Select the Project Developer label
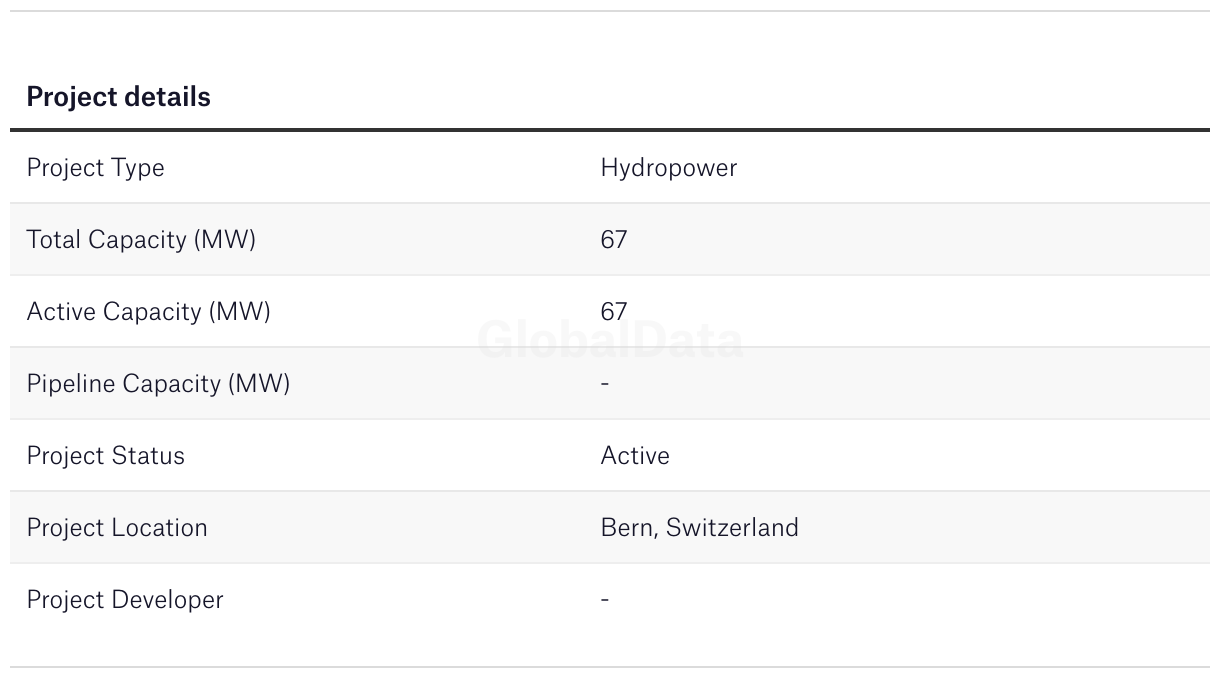Image resolution: width=1220 pixels, height=678 pixels. (125, 600)
